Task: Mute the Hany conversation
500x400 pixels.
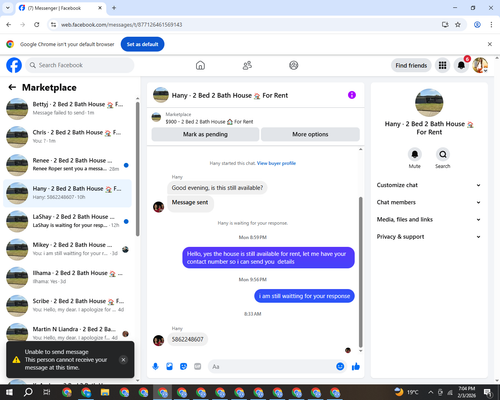Action: click(x=415, y=154)
